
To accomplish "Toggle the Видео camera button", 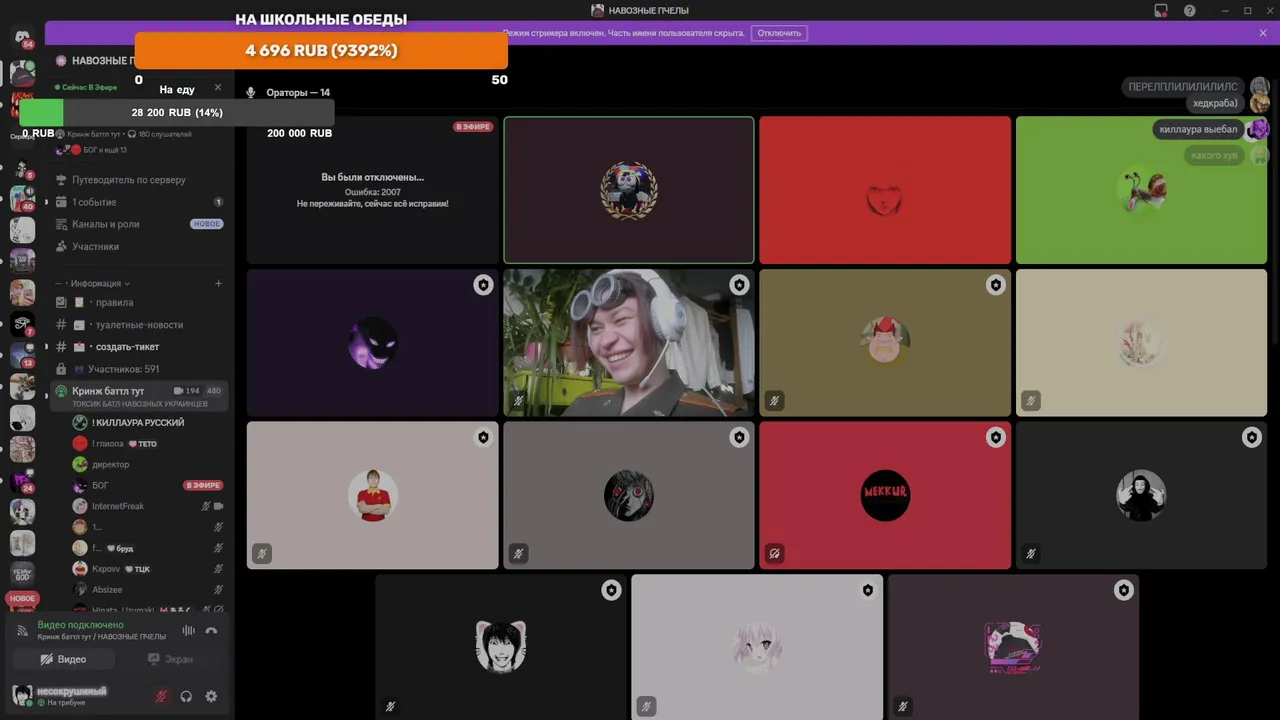I will 63,659.
